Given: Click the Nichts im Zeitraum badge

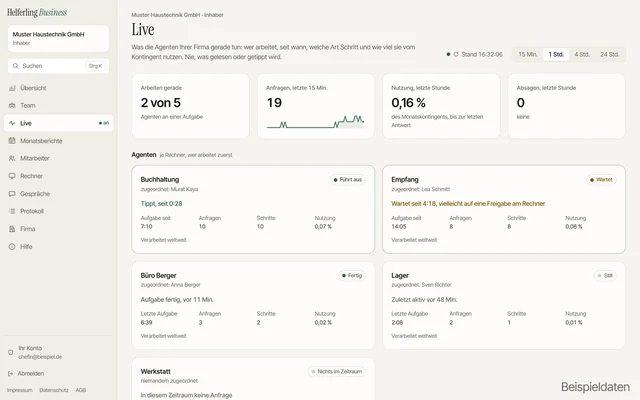Looking at the screenshot, I should tap(337, 371).
